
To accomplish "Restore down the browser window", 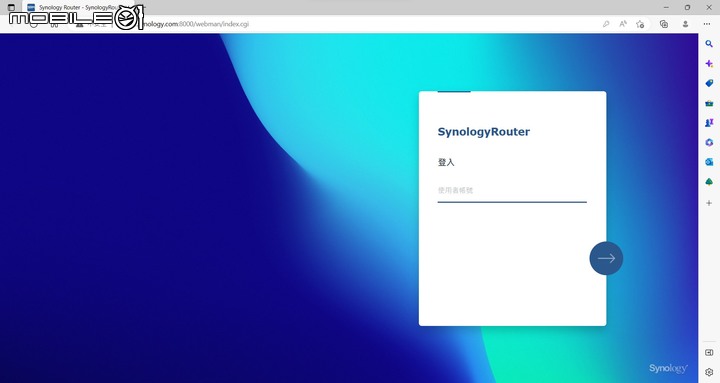I will tap(687, 7).
